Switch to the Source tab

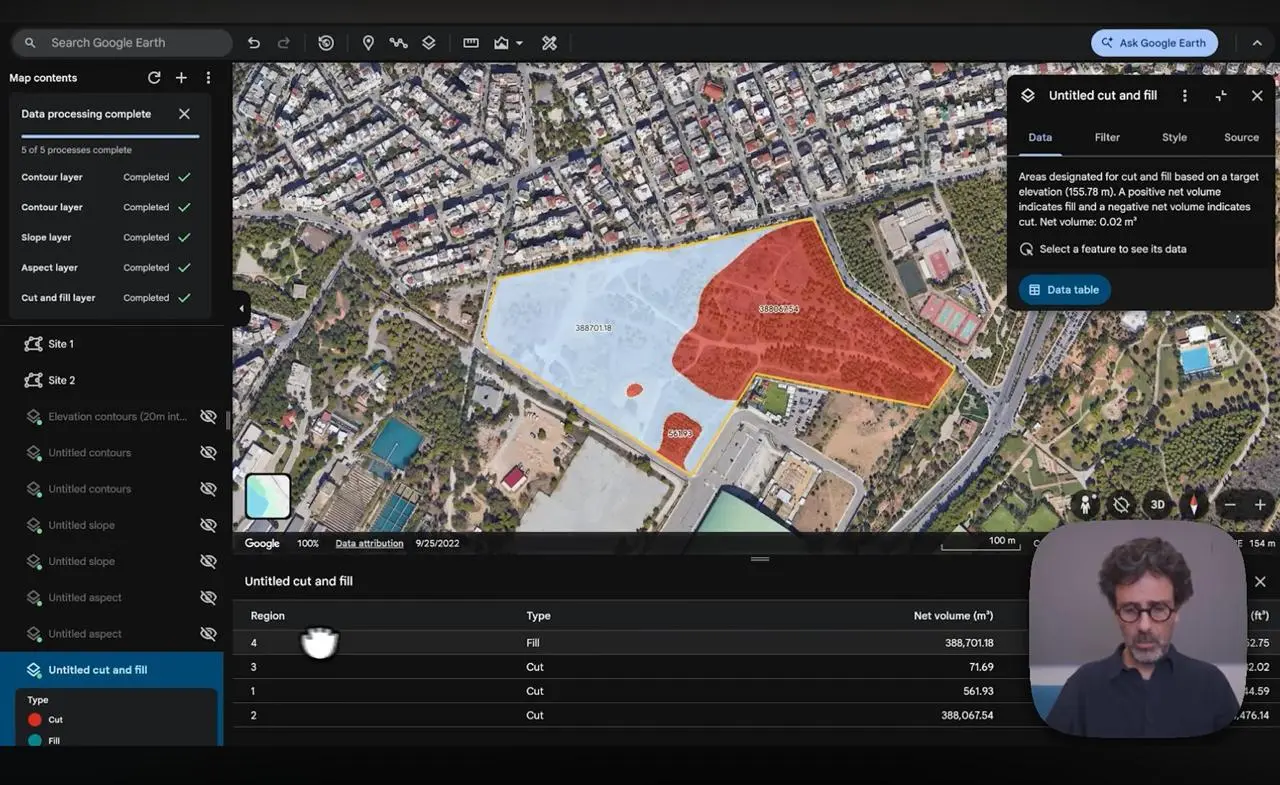(1241, 138)
